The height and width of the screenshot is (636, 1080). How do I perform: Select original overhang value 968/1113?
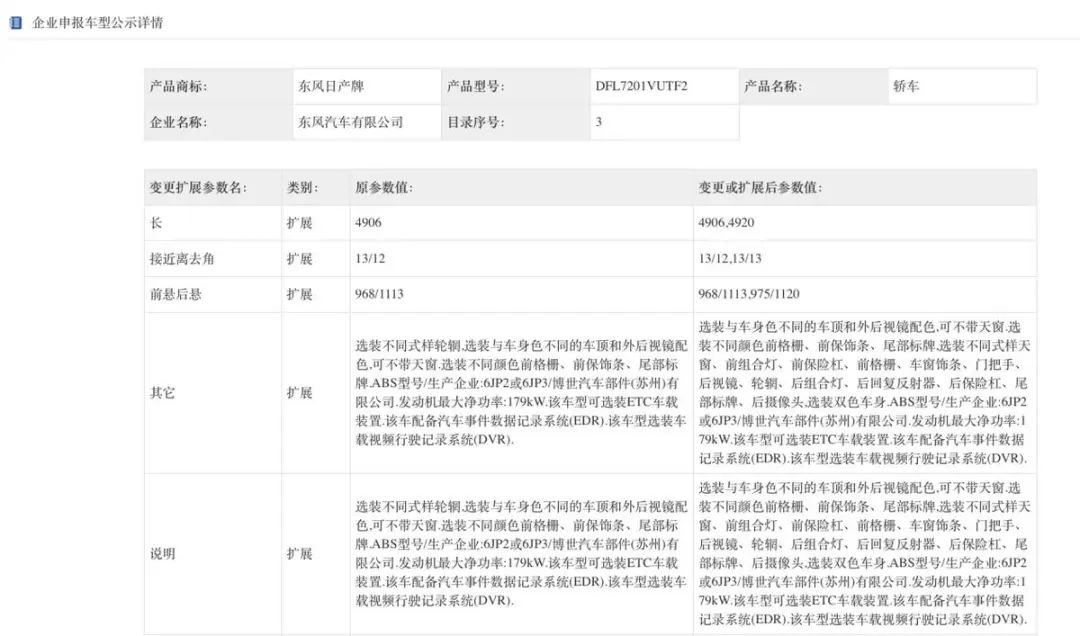(380, 294)
